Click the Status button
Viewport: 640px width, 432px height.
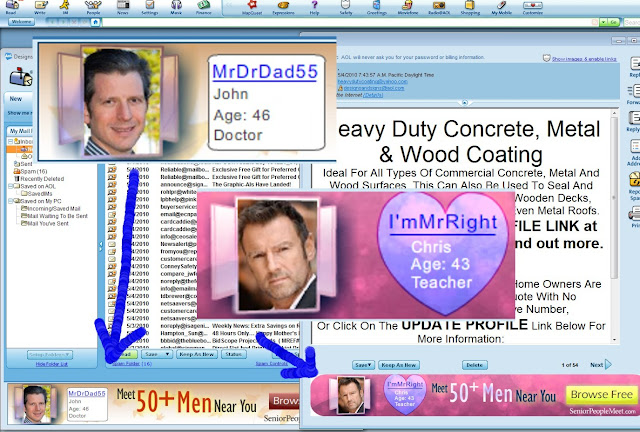coord(233,354)
